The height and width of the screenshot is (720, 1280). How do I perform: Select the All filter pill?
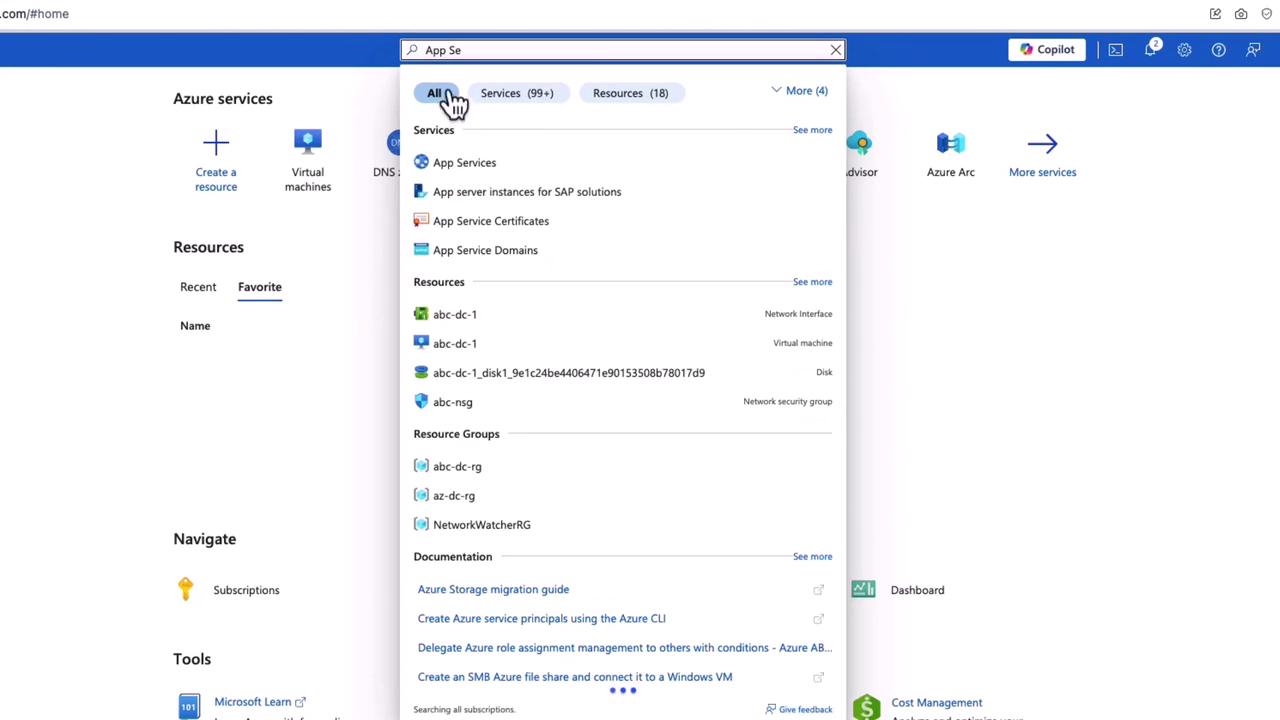[435, 93]
